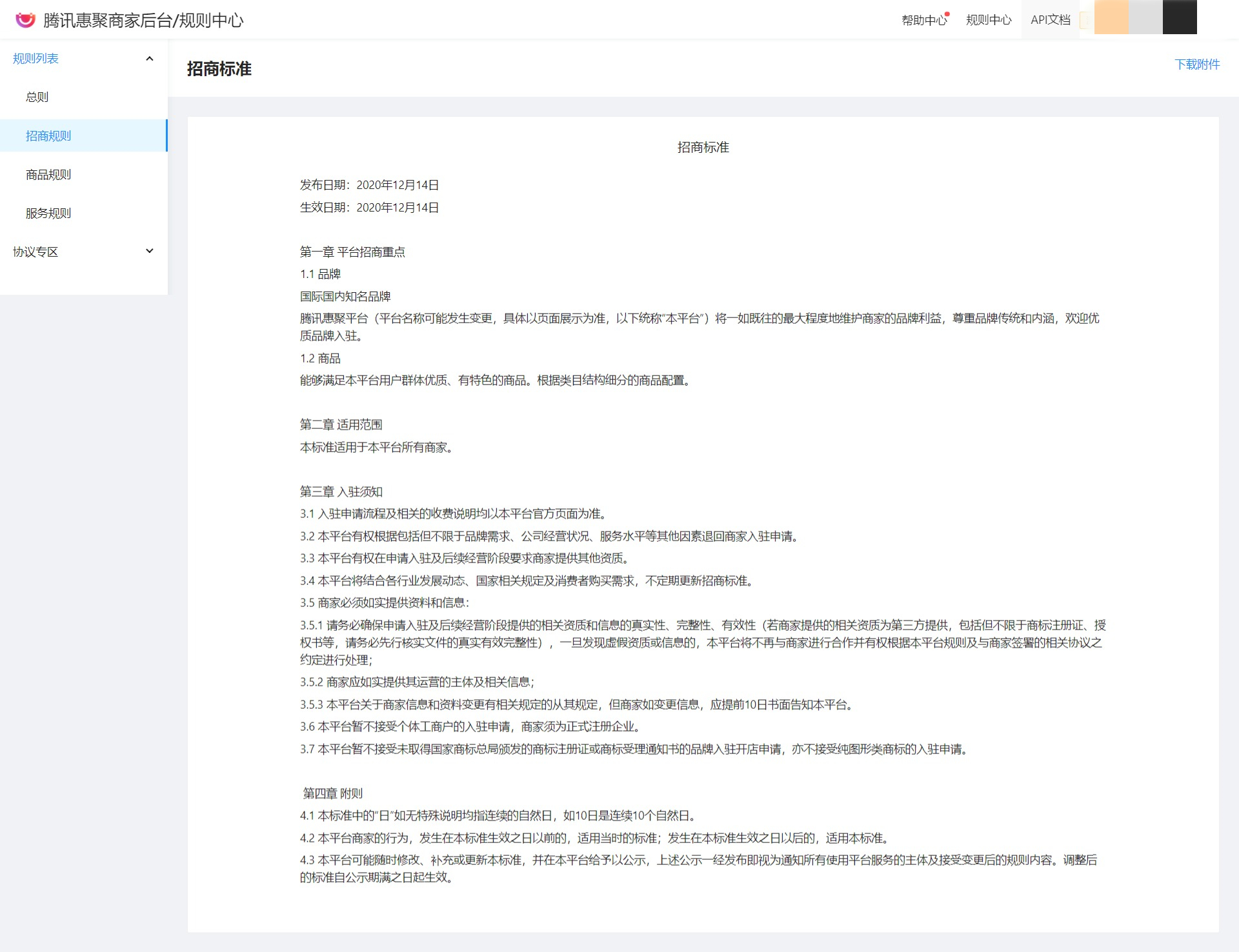Click the blurred user avatar area
1239x952 pixels.
(1145, 17)
